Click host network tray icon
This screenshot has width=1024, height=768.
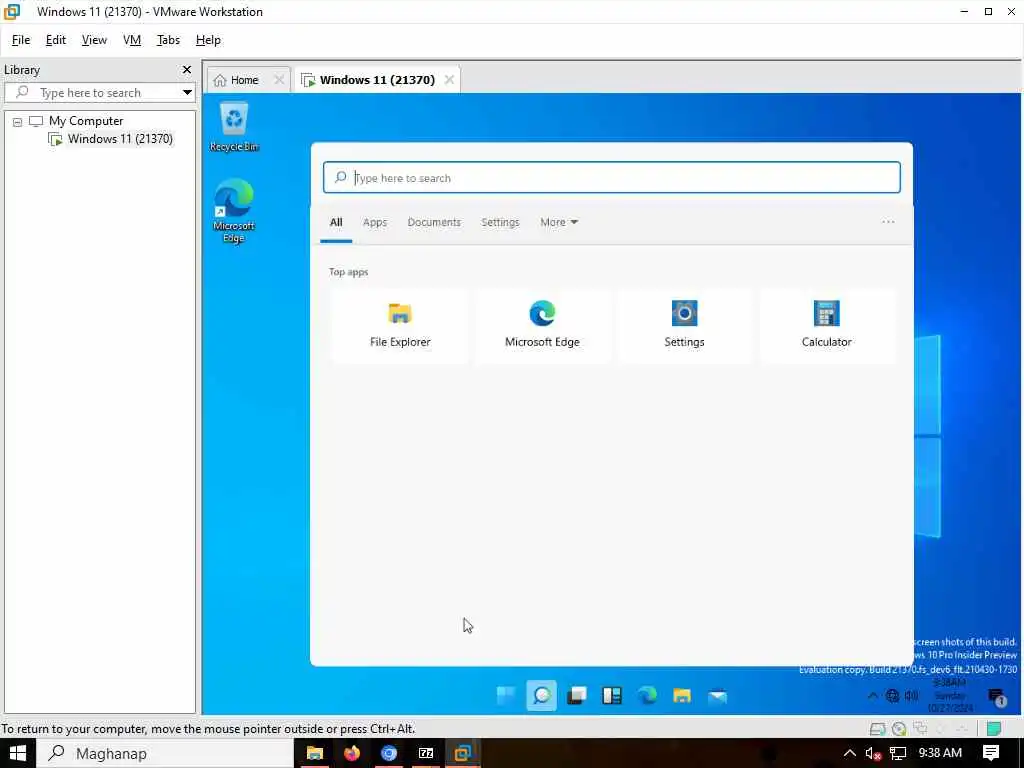(898, 753)
